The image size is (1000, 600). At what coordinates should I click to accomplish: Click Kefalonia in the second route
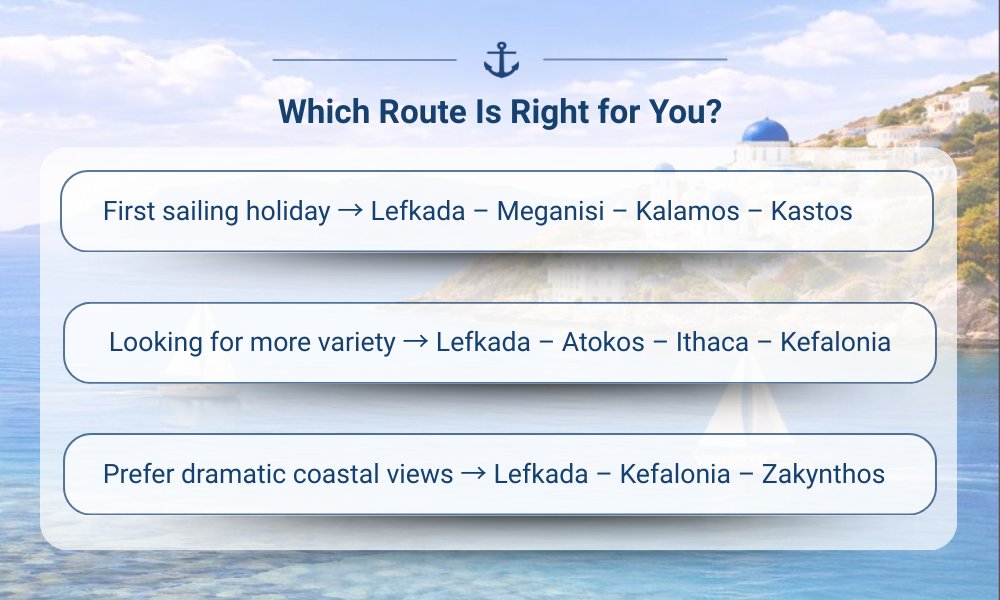pos(835,342)
